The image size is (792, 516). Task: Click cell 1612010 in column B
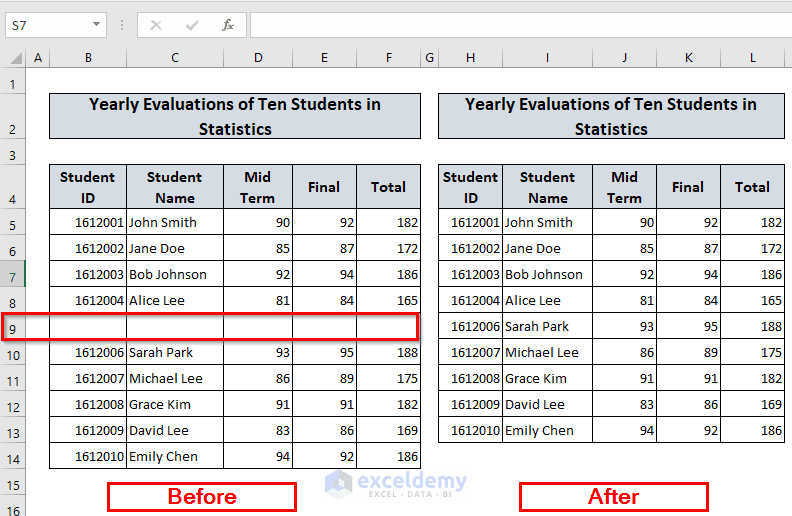pyautogui.click(x=88, y=456)
